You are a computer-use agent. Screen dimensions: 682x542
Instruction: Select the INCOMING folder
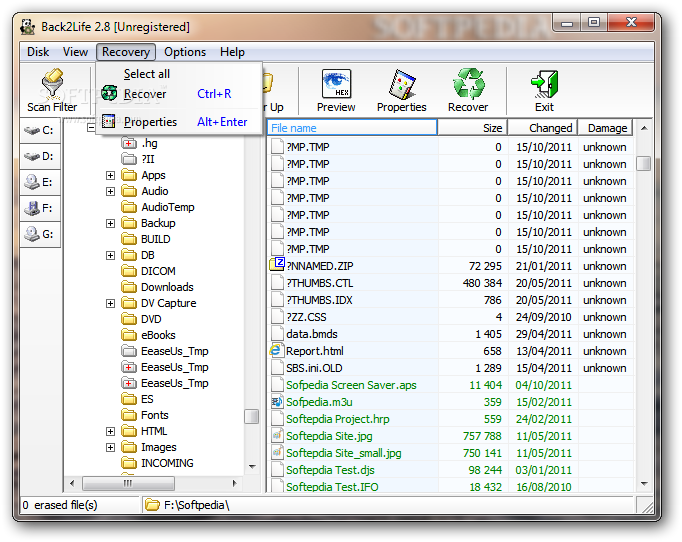167,463
